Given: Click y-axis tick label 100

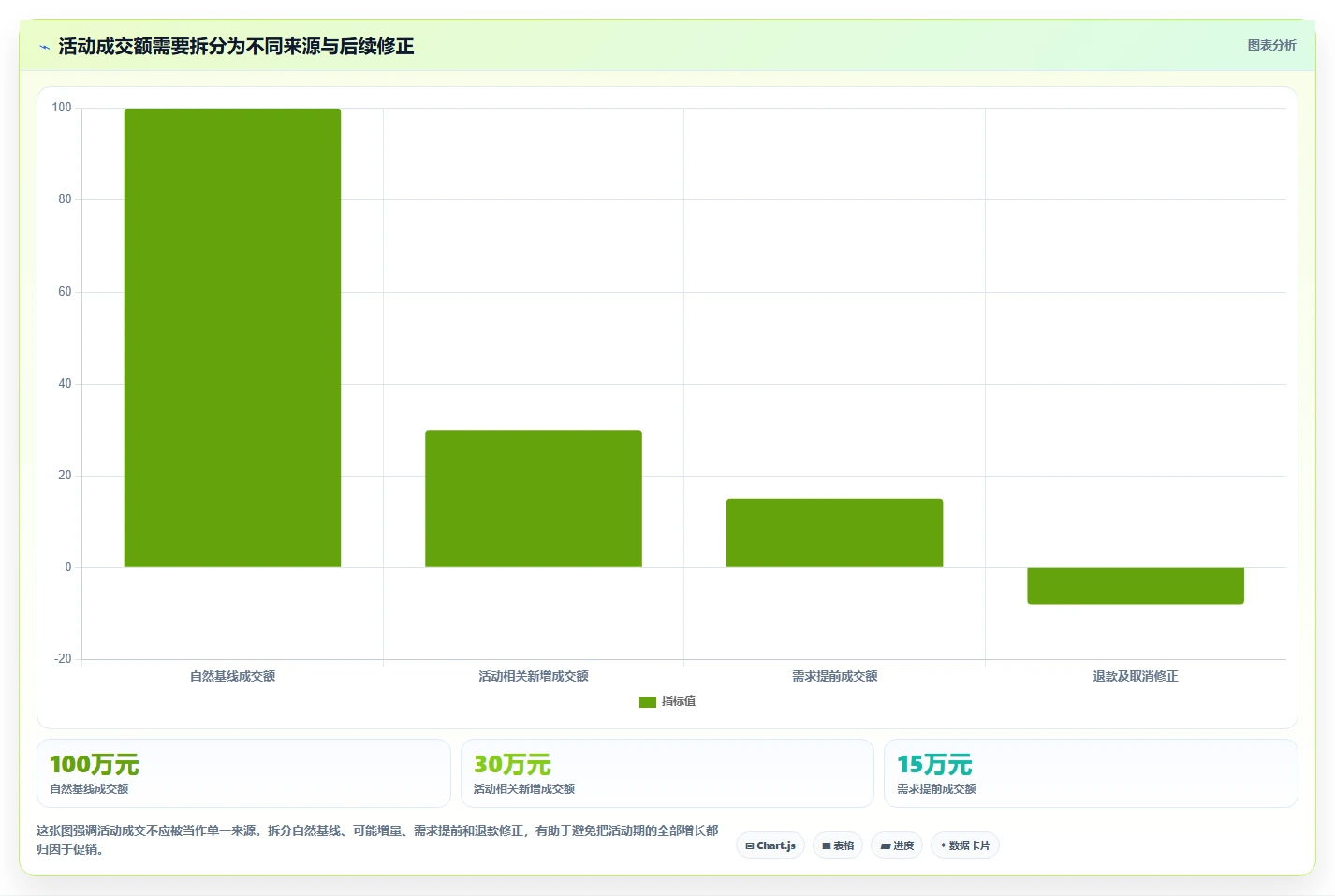Looking at the screenshot, I should [x=62, y=108].
